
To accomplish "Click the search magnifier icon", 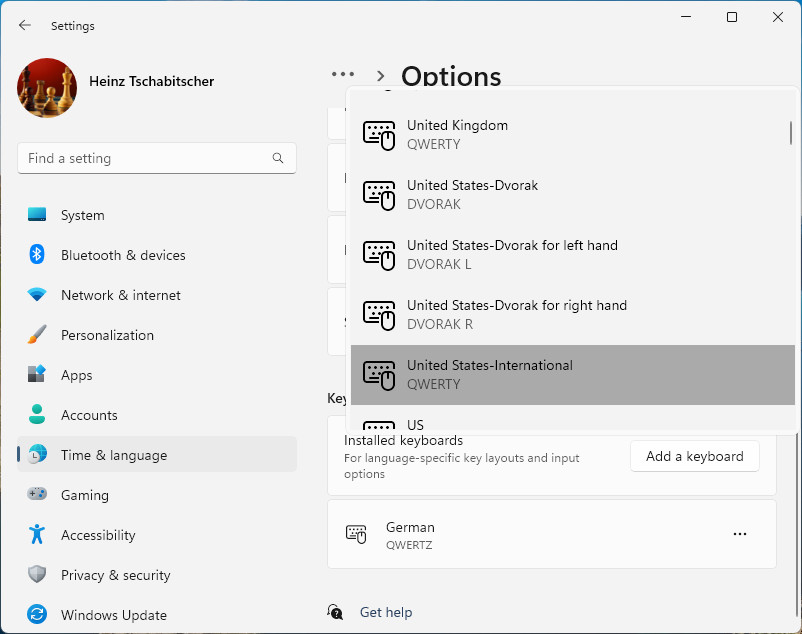I will point(278,158).
